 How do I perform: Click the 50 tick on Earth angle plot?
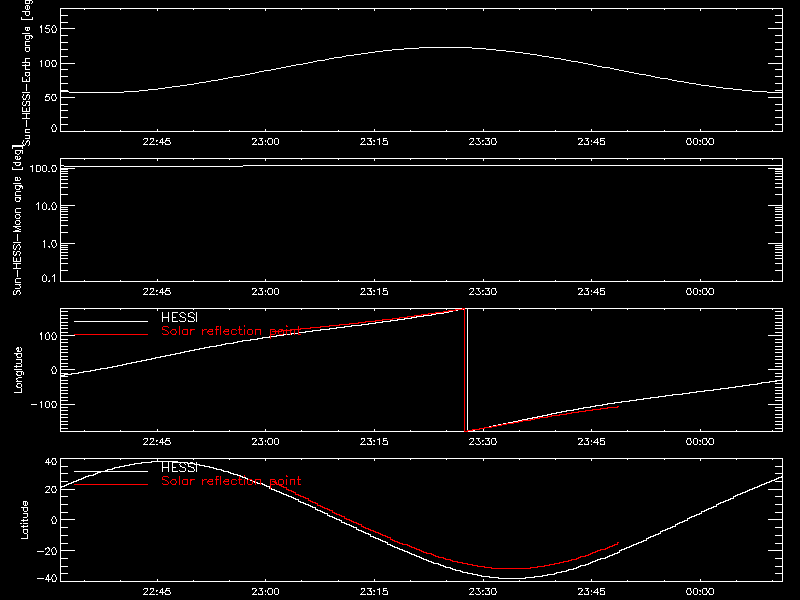pyautogui.click(x=51, y=97)
